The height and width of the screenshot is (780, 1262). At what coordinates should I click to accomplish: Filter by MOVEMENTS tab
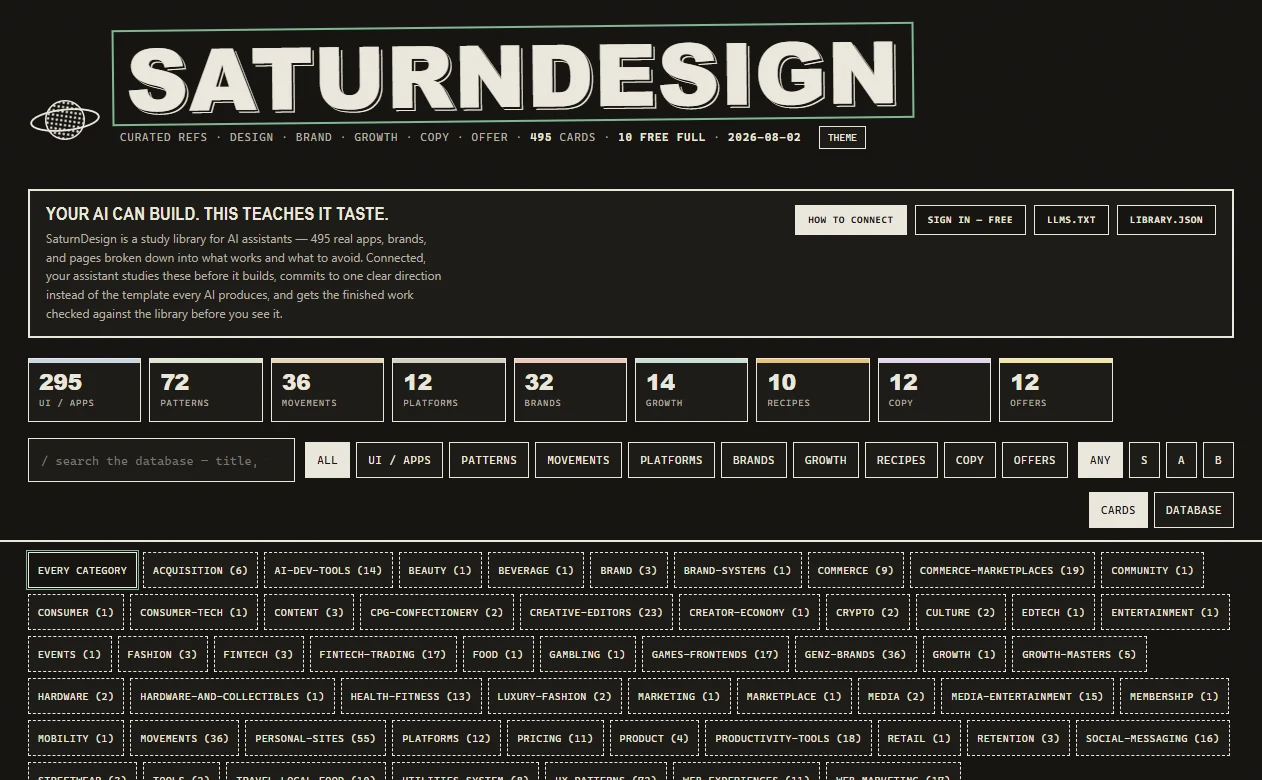coord(578,460)
